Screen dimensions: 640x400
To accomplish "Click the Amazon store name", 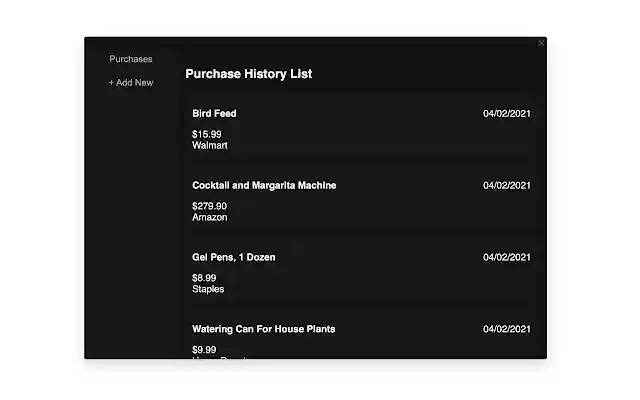I will click(209, 217).
